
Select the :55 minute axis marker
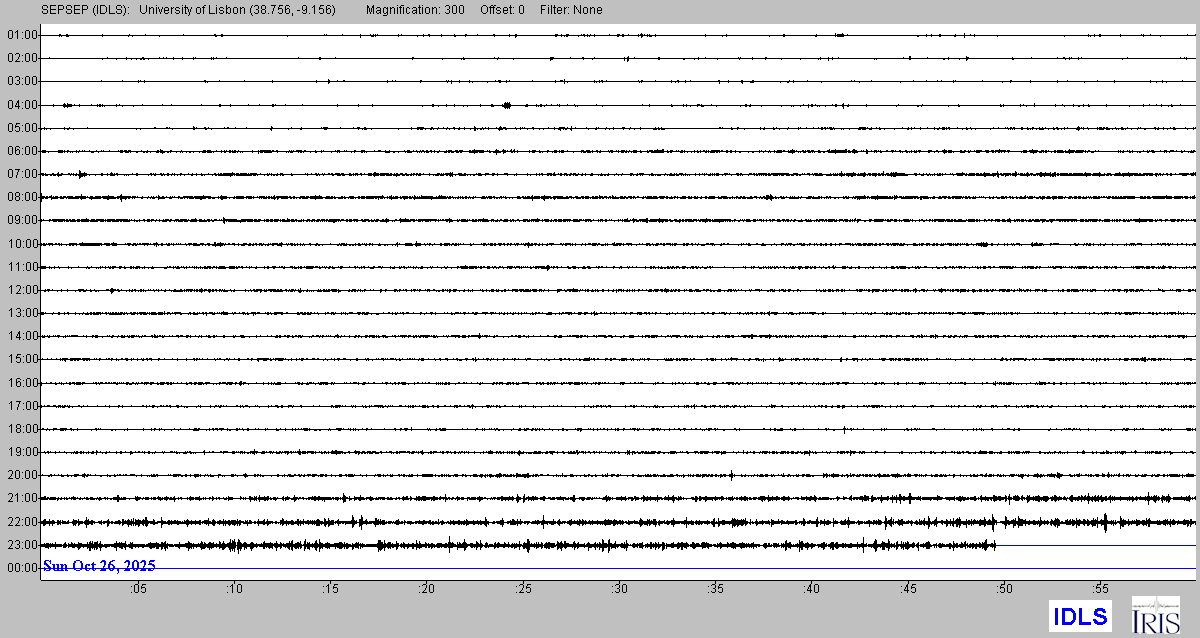click(1100, 589)
